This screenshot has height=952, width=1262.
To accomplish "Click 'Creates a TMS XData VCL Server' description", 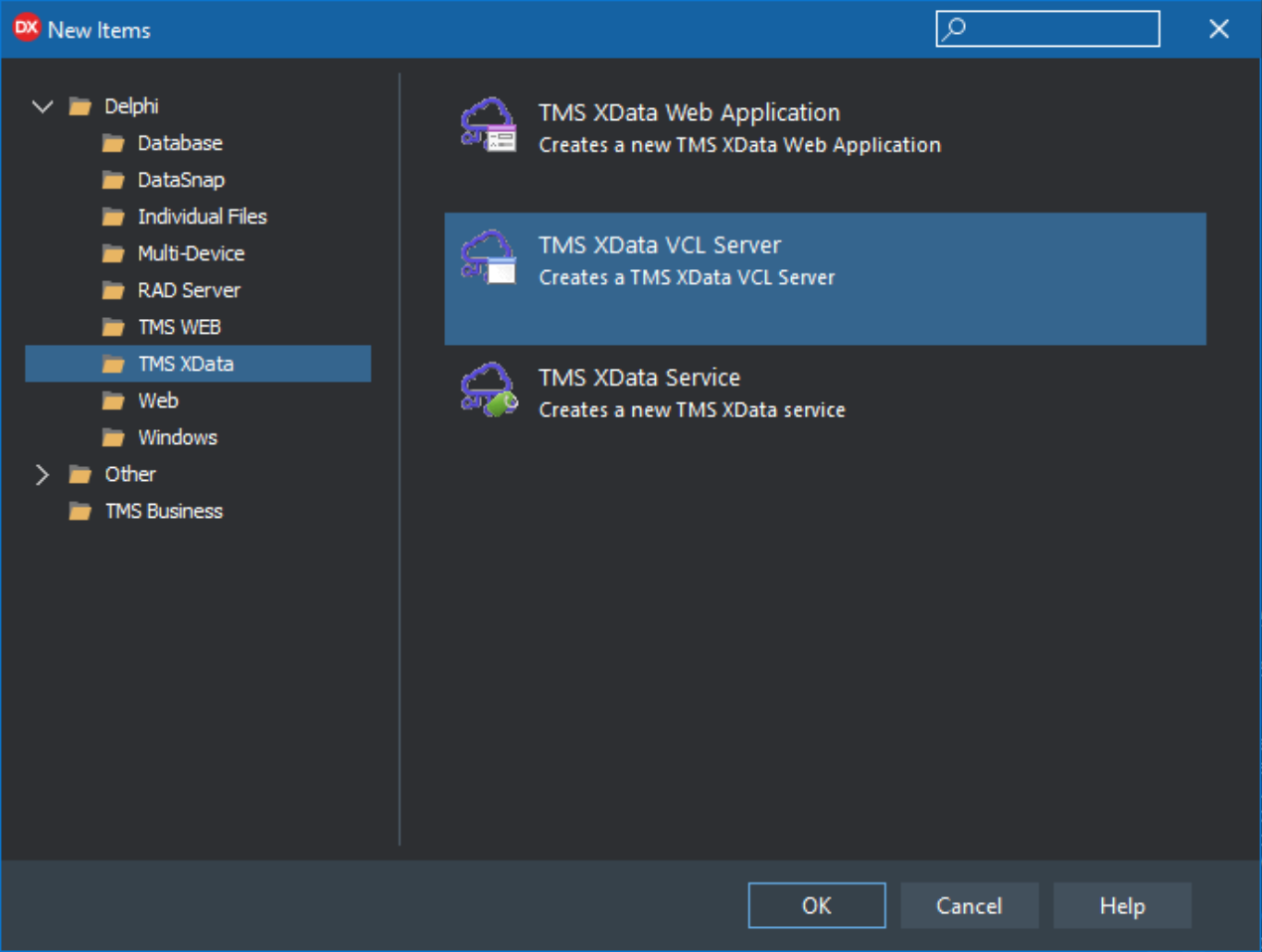I will click(687, 277).
